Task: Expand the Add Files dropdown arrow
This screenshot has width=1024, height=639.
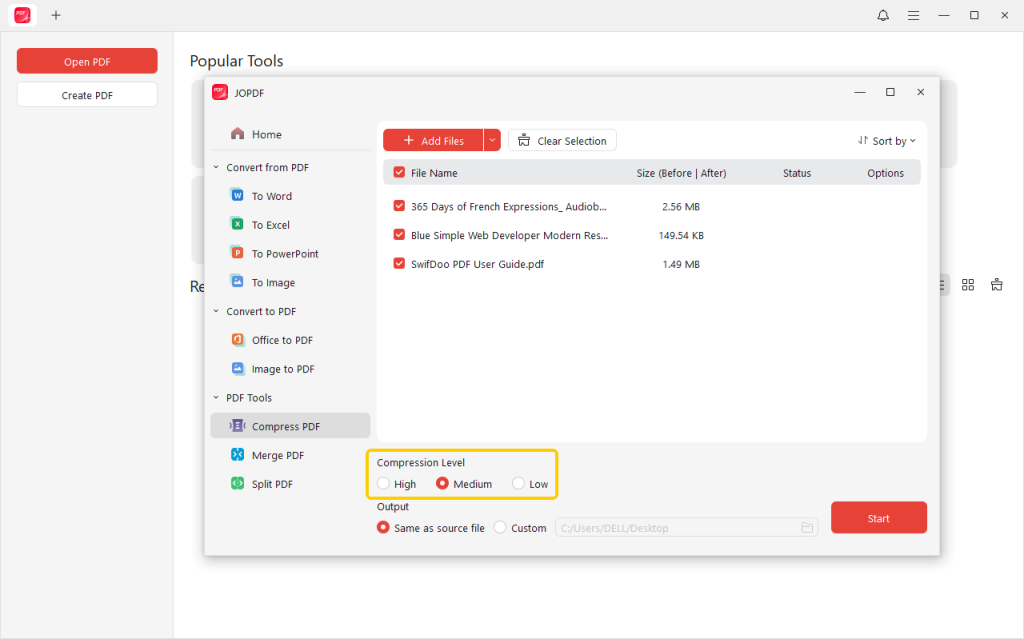Action: (491, 140)
